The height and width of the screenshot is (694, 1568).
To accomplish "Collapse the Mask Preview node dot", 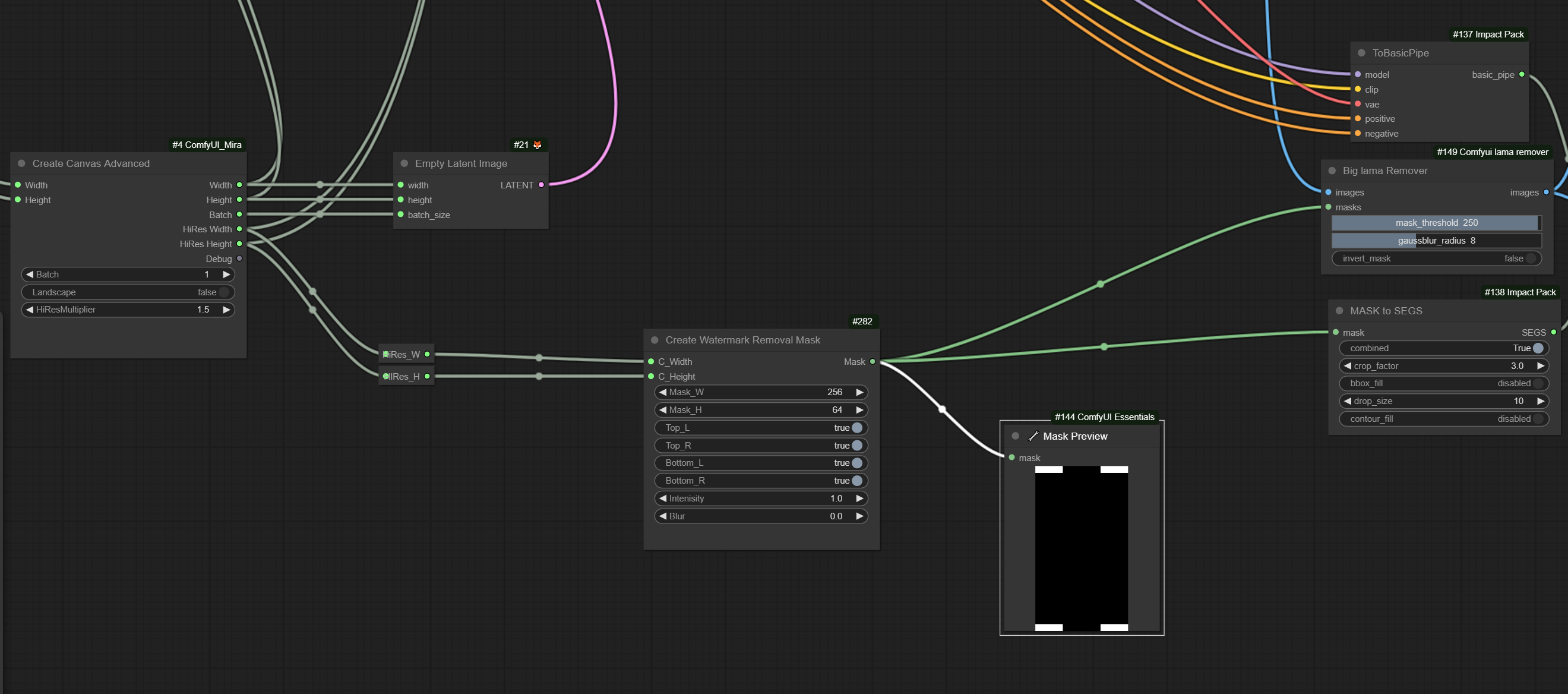I will pyautogui.click(x=1015, y=436).
